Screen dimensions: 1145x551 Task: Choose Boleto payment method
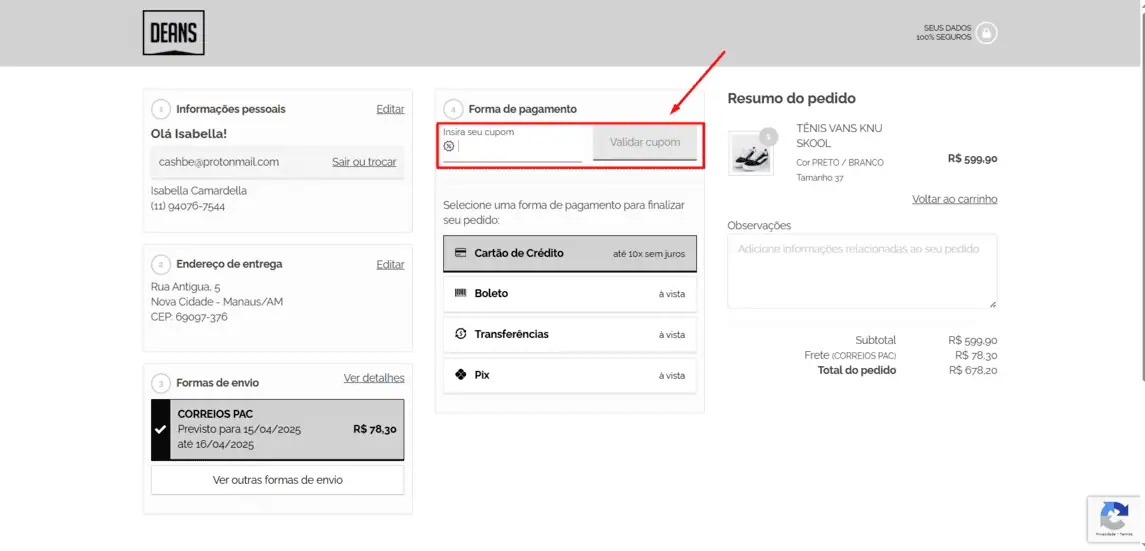[x=570, y=293]
